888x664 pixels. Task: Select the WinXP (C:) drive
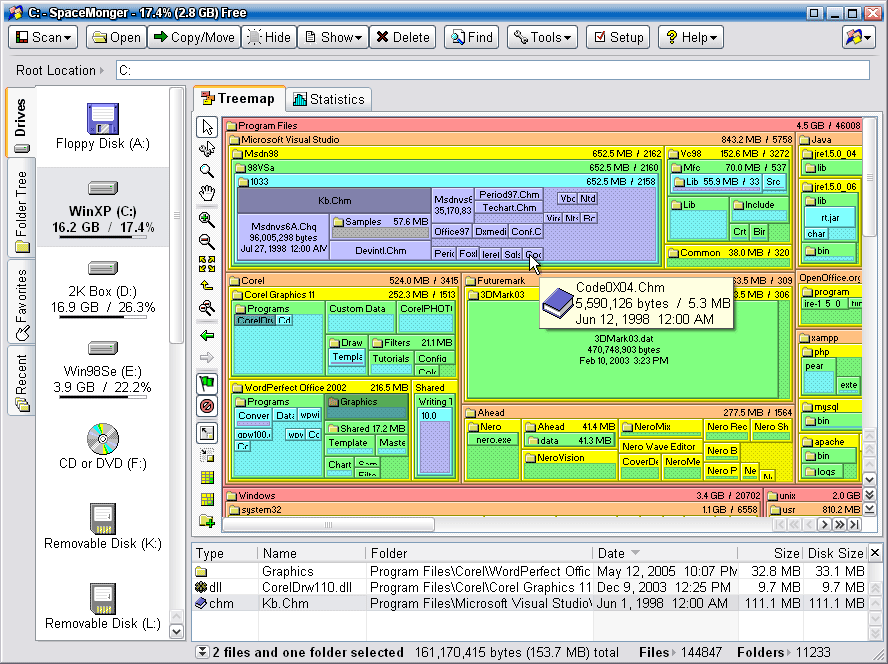(103, 207)
